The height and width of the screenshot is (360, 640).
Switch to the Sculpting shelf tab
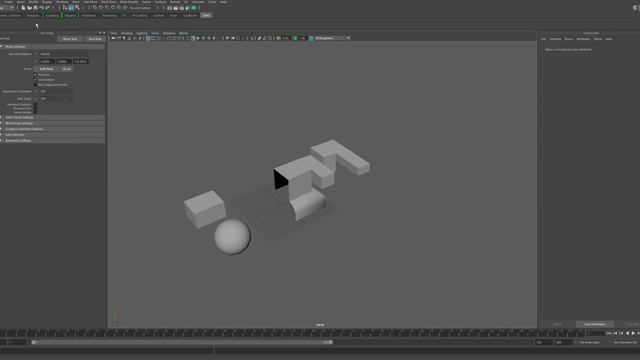pyautogui.click(x=52, y=16)
